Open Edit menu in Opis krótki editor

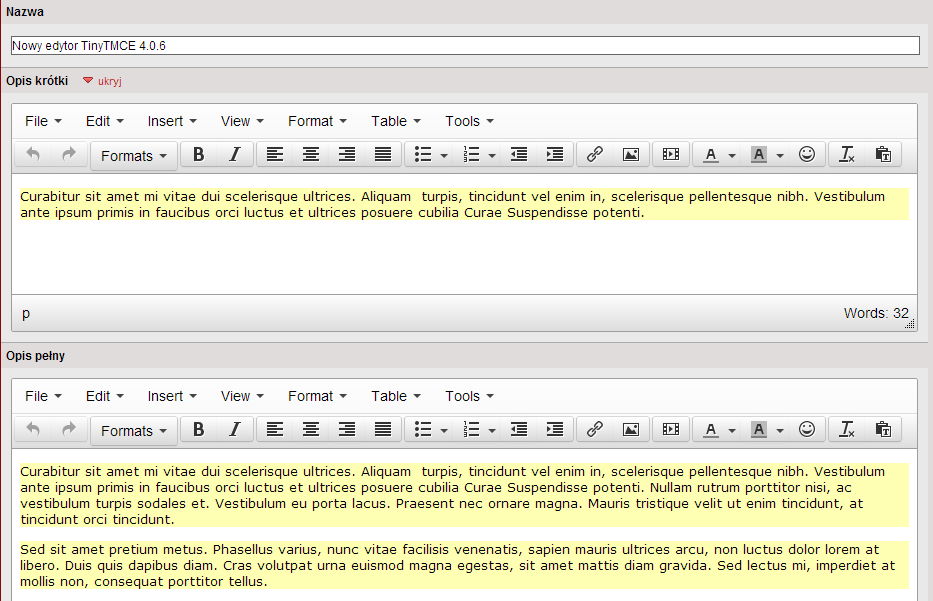(x=105, y=121)
